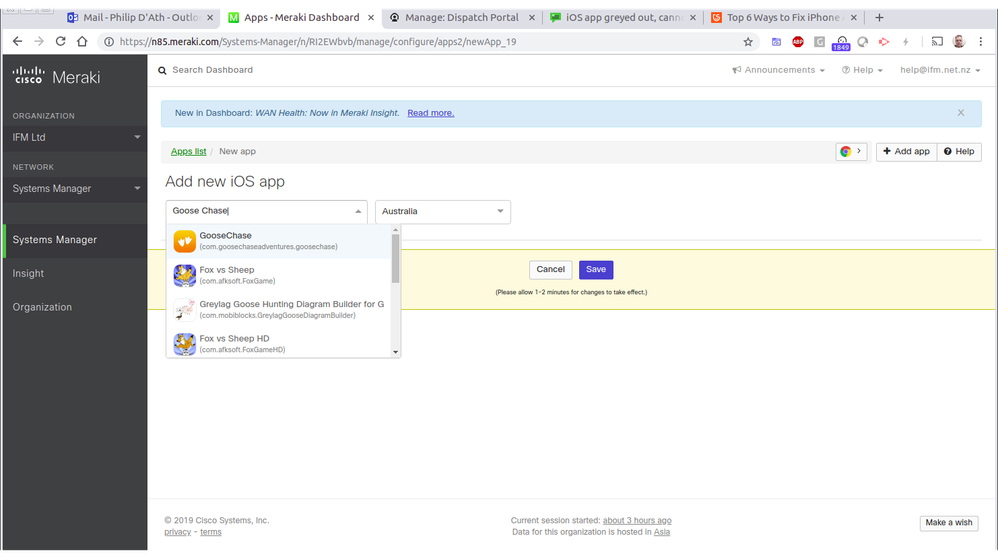This screenshot has width=998, height=559.
Task: Click the Cisco Meraki logo
Action: pyautogui.click(x=57, y=77)
